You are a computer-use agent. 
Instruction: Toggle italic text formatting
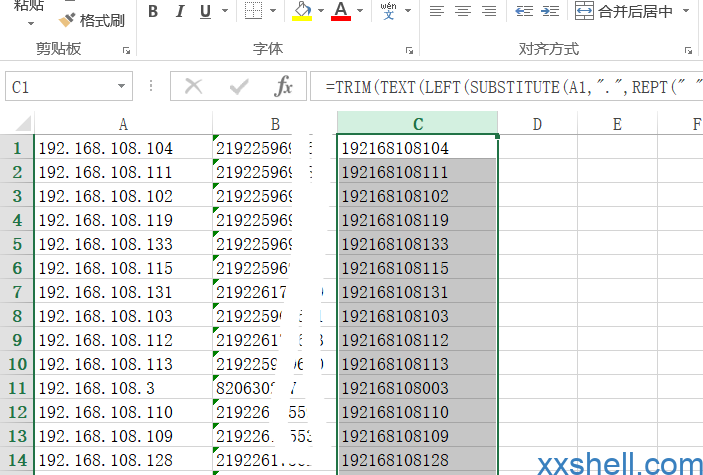tap(180, 12)
